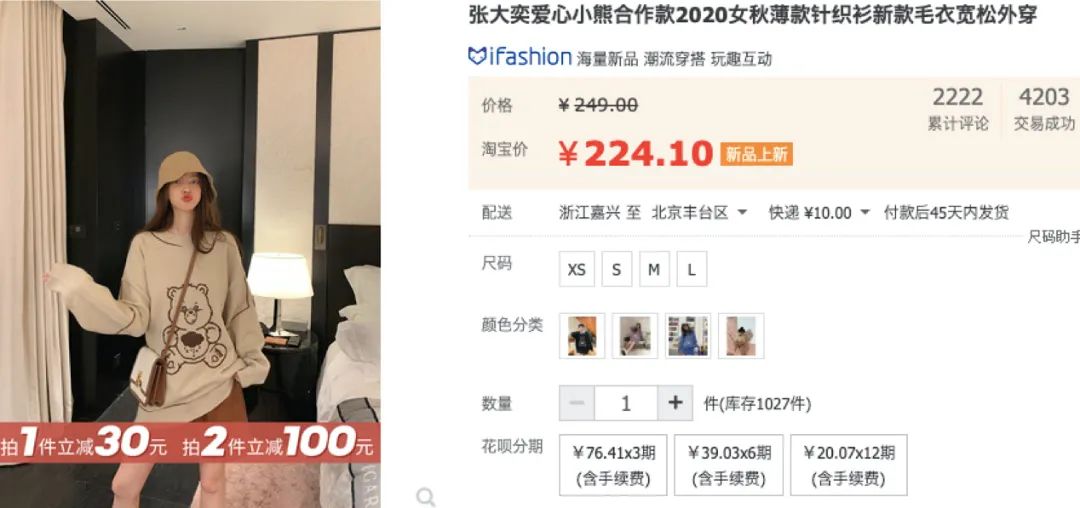Select size XS
Viewport: 1080px width, 508px height.
[577, 270]
